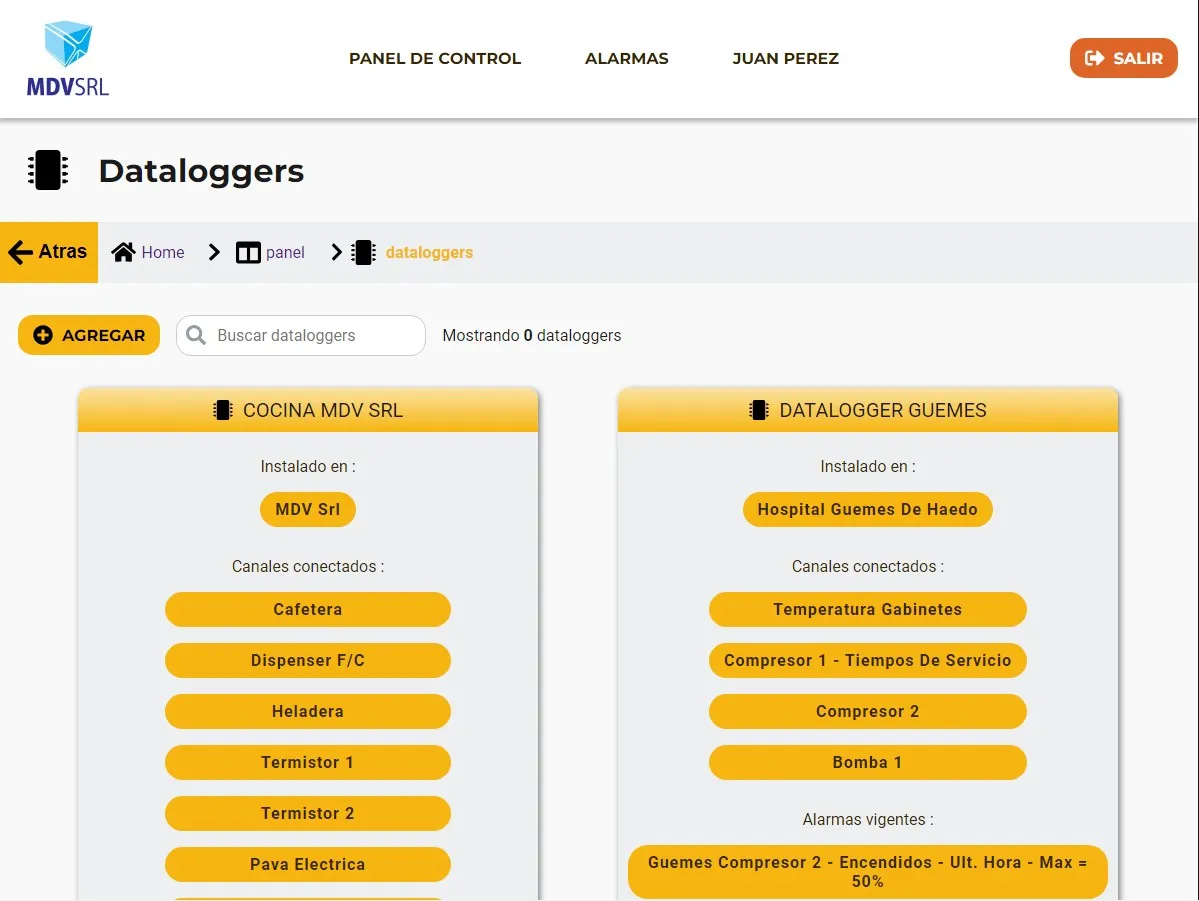This screenshot has width=1199, height=901.
Task: Click the magnifier icon in the search field
Action: [197, 335]
